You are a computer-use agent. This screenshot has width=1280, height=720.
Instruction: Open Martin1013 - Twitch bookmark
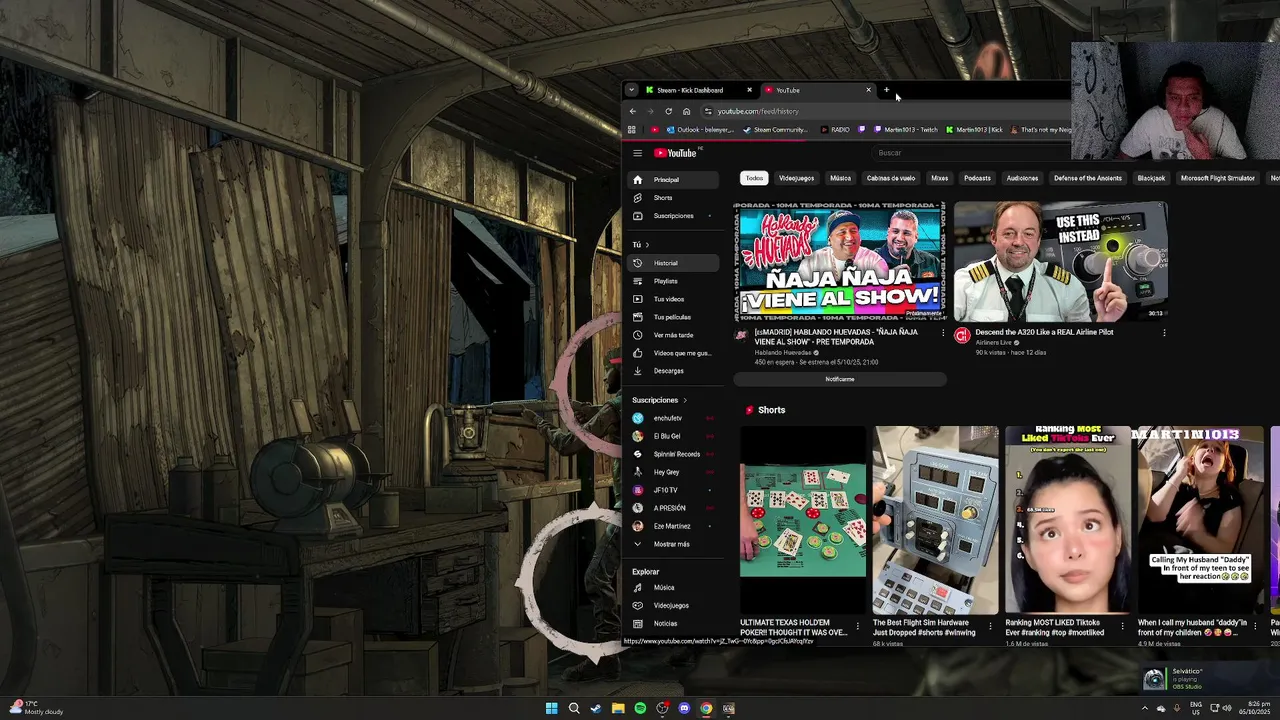[x=906, y=130]
